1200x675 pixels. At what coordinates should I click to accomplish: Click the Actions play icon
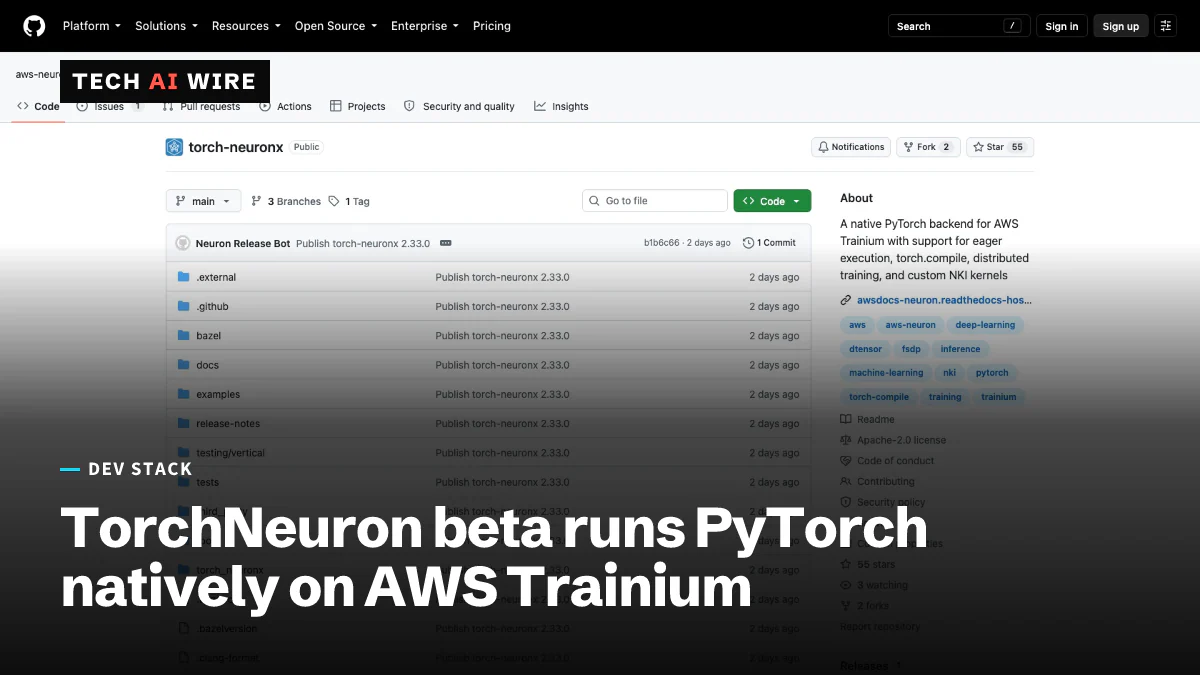265,106
